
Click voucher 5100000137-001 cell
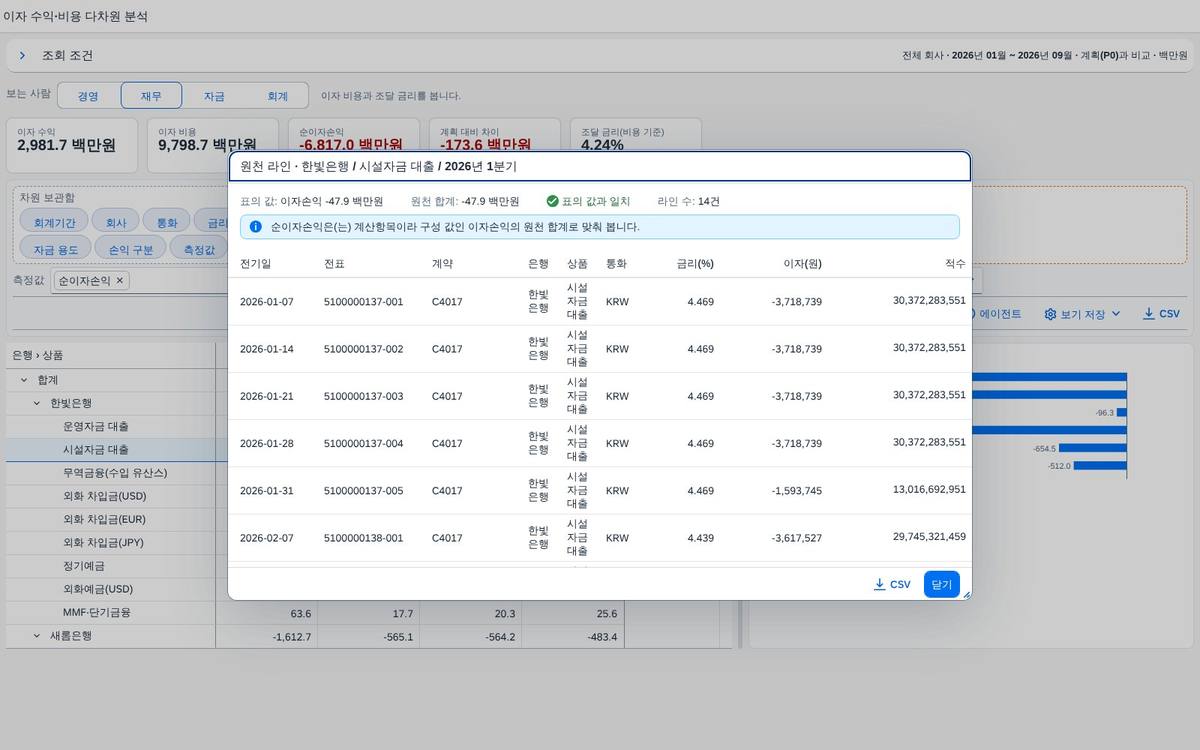(x=364, y=302)
